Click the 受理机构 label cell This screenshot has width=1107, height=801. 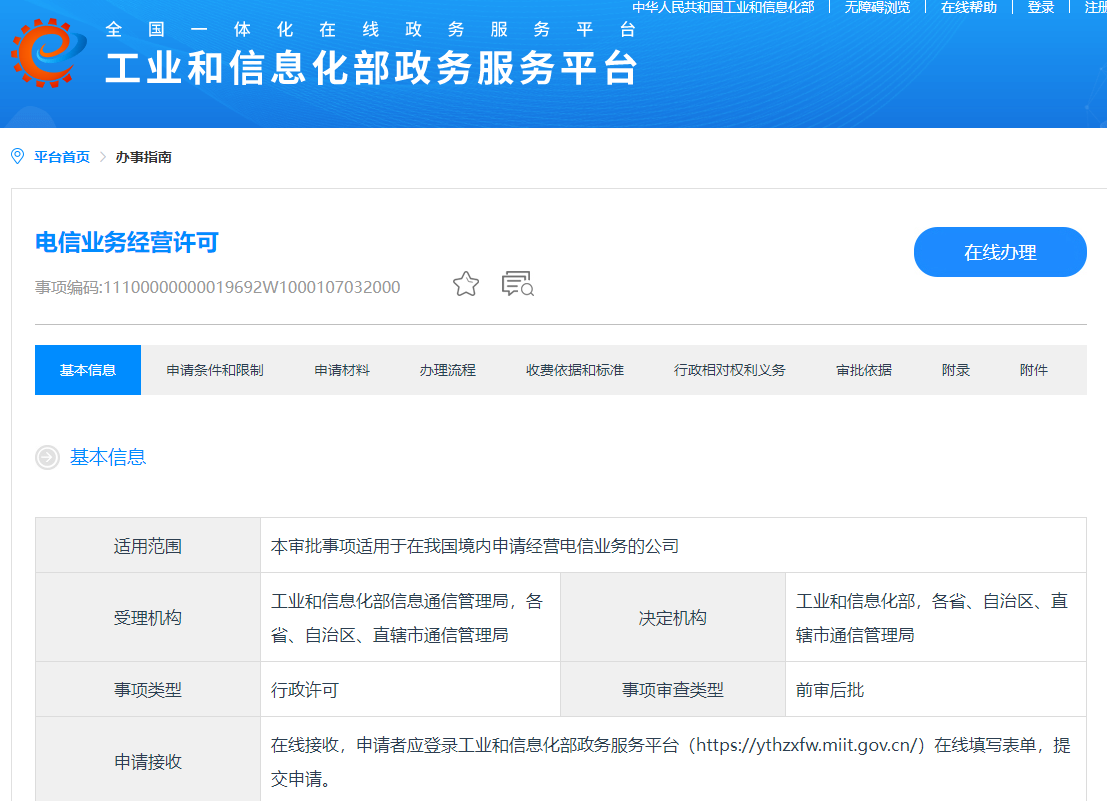(148, 618)
